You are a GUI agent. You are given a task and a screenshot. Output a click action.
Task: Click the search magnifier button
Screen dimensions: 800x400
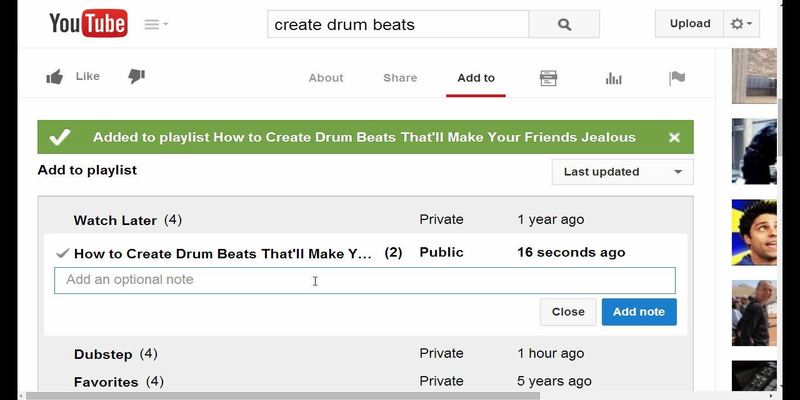[564, 24]
